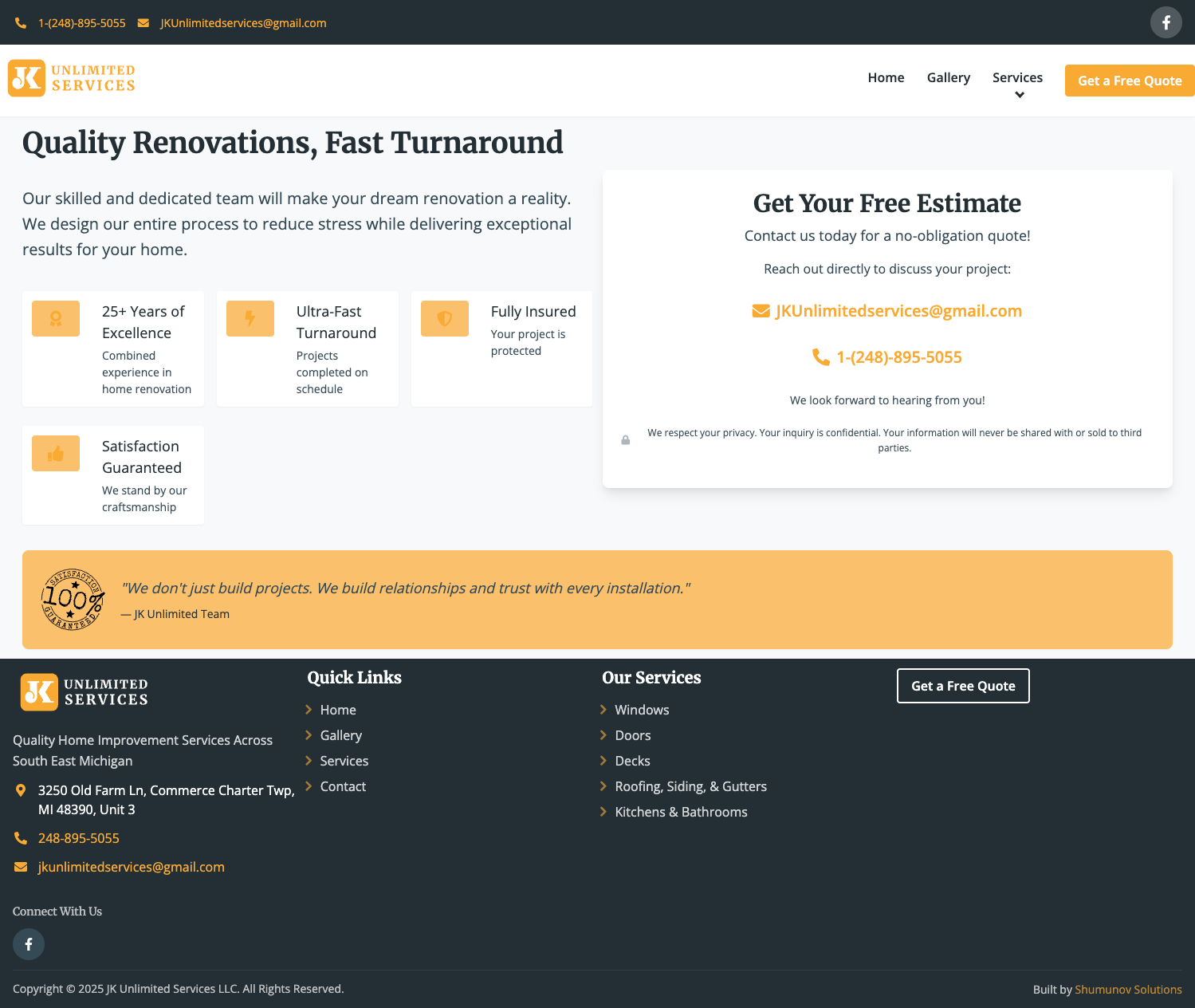This screenshot has width=1195, height=1008.
Task: Open Home under Quick Links
Action: coord(338,710)
